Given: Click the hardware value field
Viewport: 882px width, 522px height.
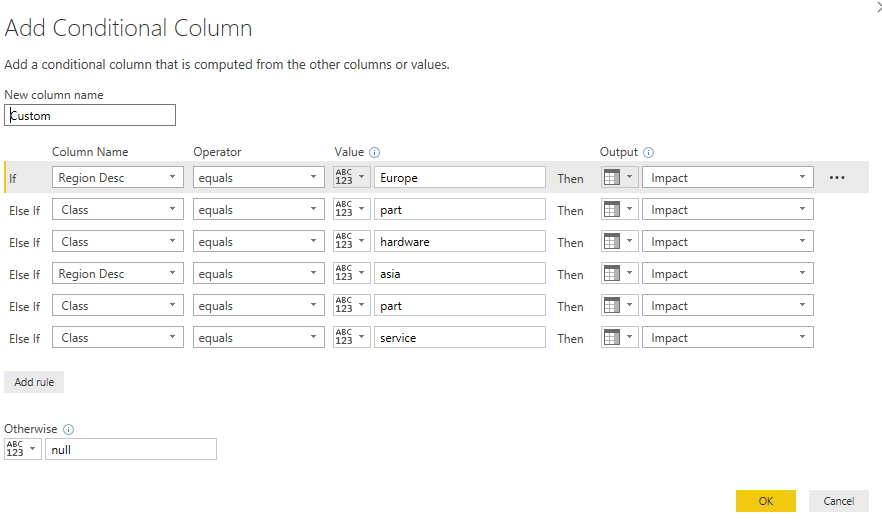Looking at the screenshot, I should click(x=460, y=241).
